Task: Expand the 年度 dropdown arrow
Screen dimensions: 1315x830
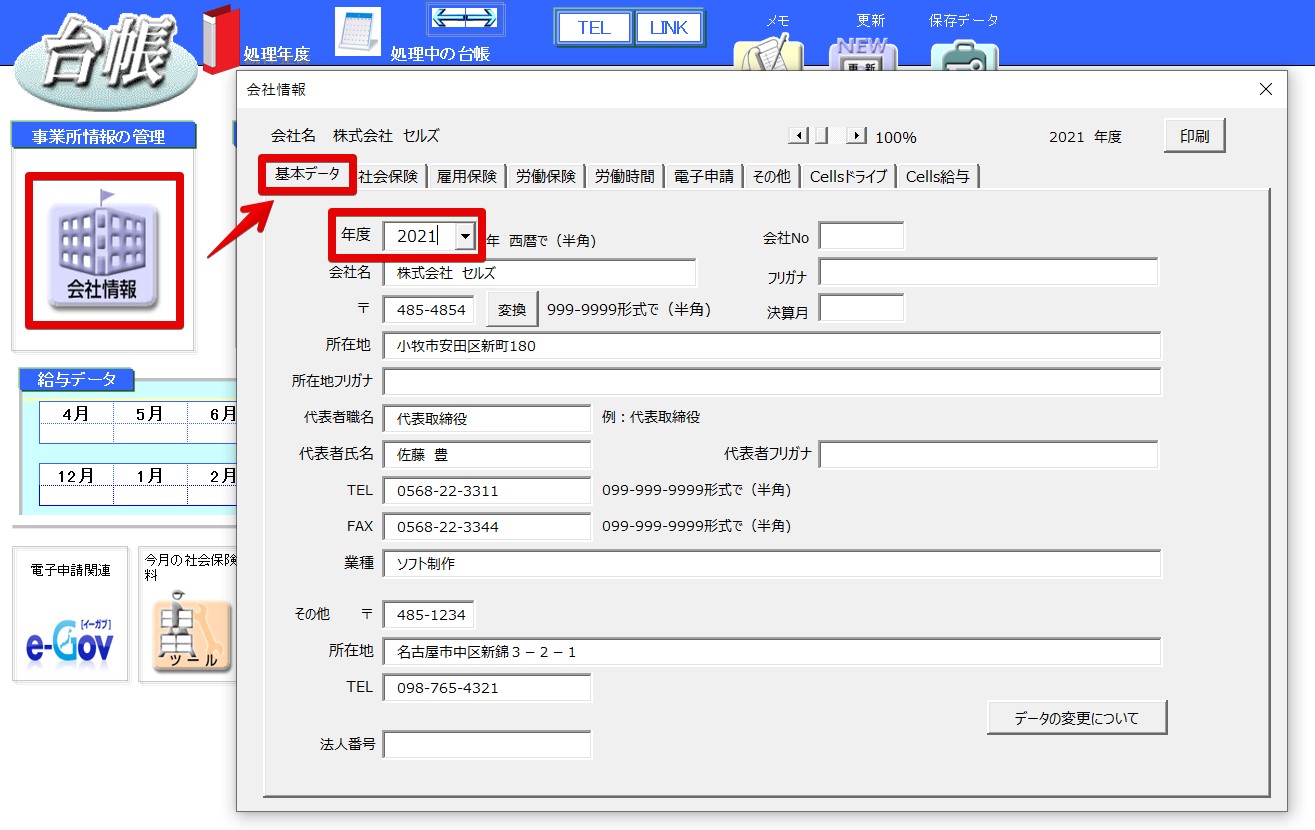Action: click(x=465, y=236)
